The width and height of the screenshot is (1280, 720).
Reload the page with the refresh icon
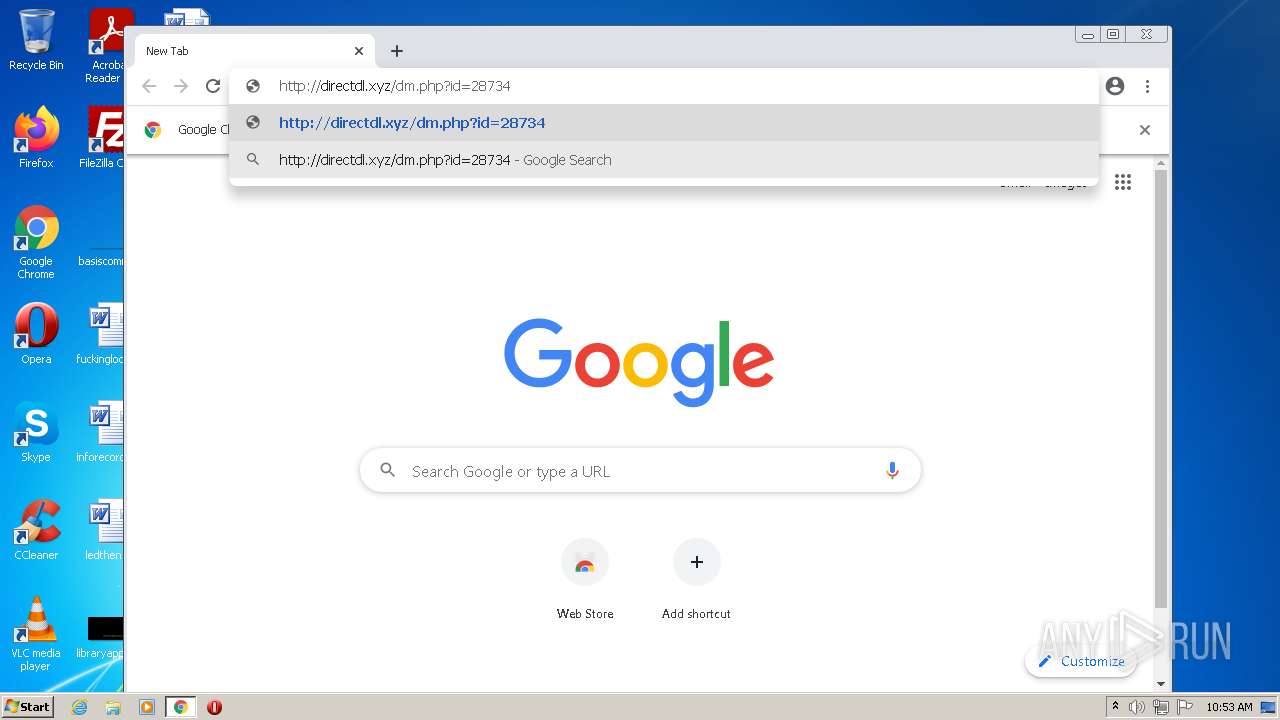[212, 86]
